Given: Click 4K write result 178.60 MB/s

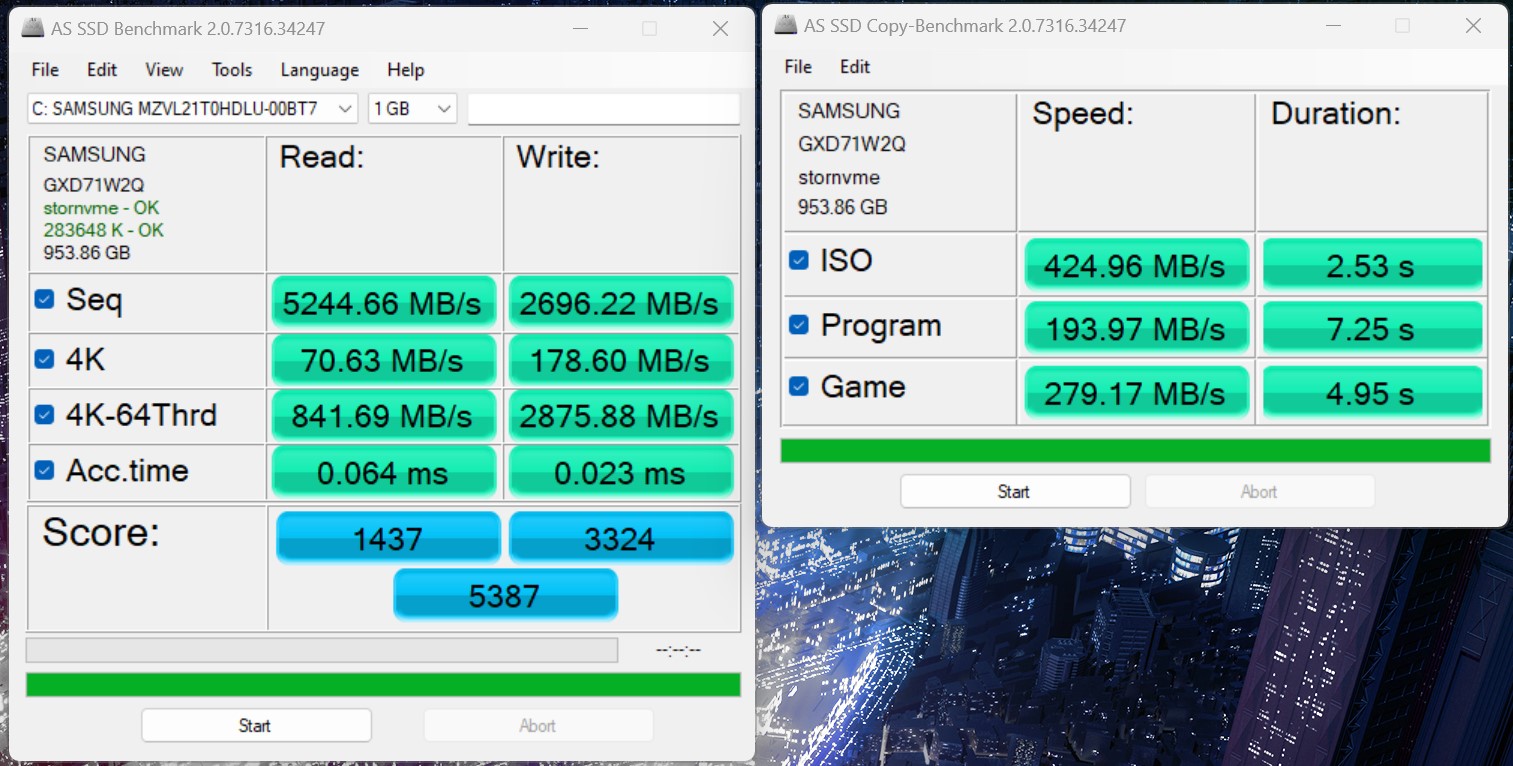Looking at the screenshot, I should click(x=621, y=360).
